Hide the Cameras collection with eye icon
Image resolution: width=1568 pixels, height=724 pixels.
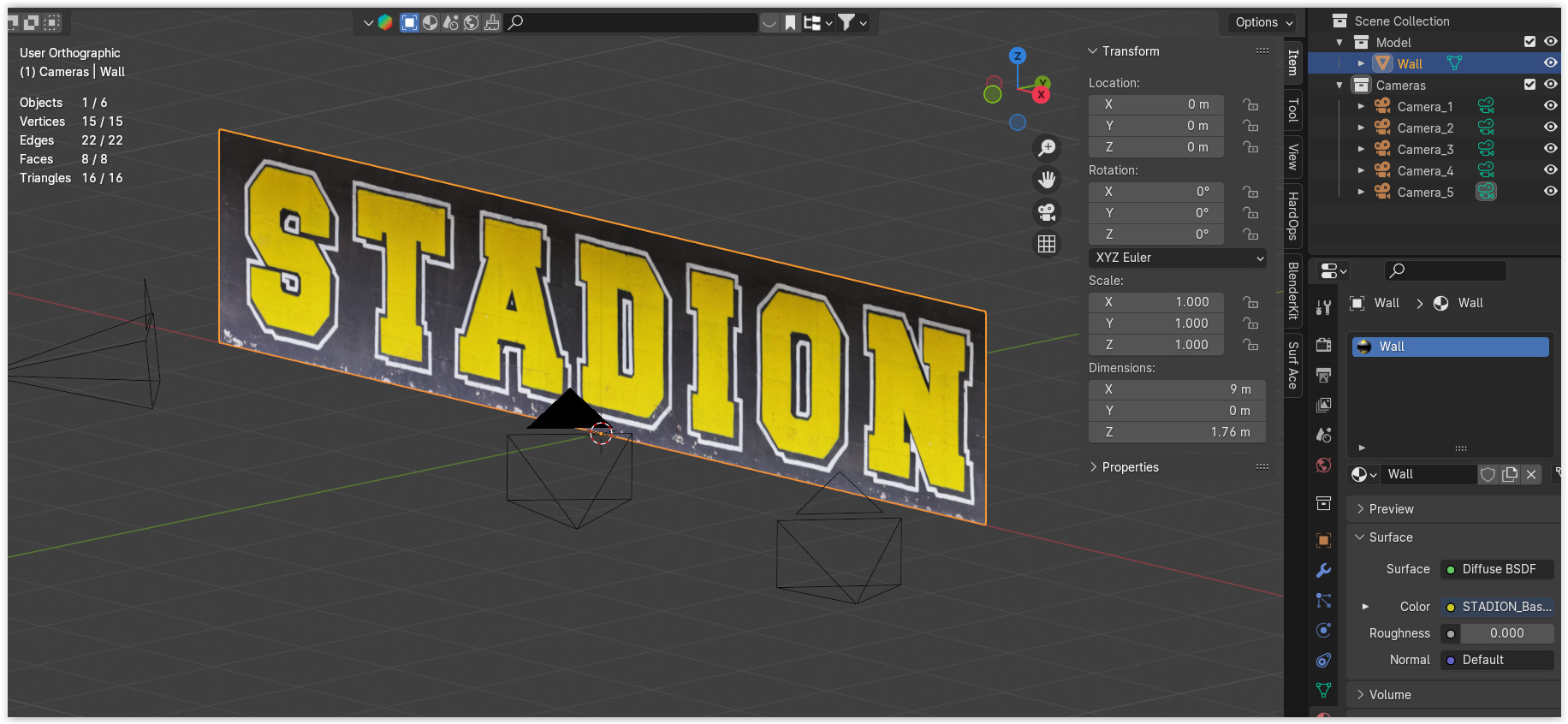pos(1550,85)
